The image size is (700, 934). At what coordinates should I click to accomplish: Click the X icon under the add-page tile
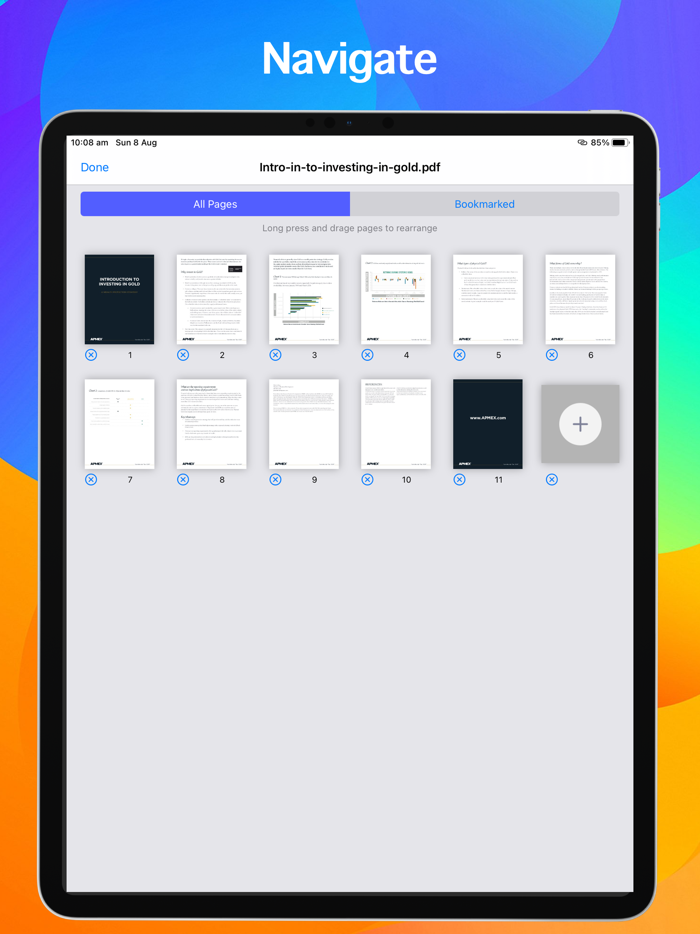552,480
